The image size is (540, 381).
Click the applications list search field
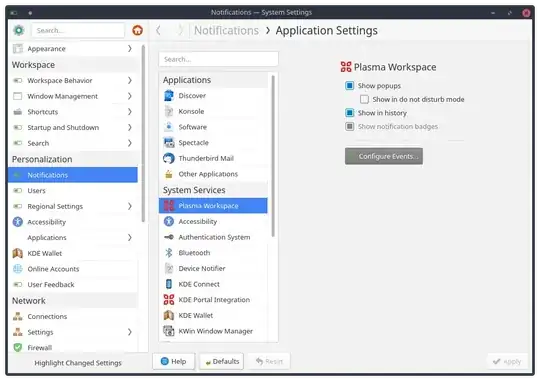(218, 59)
